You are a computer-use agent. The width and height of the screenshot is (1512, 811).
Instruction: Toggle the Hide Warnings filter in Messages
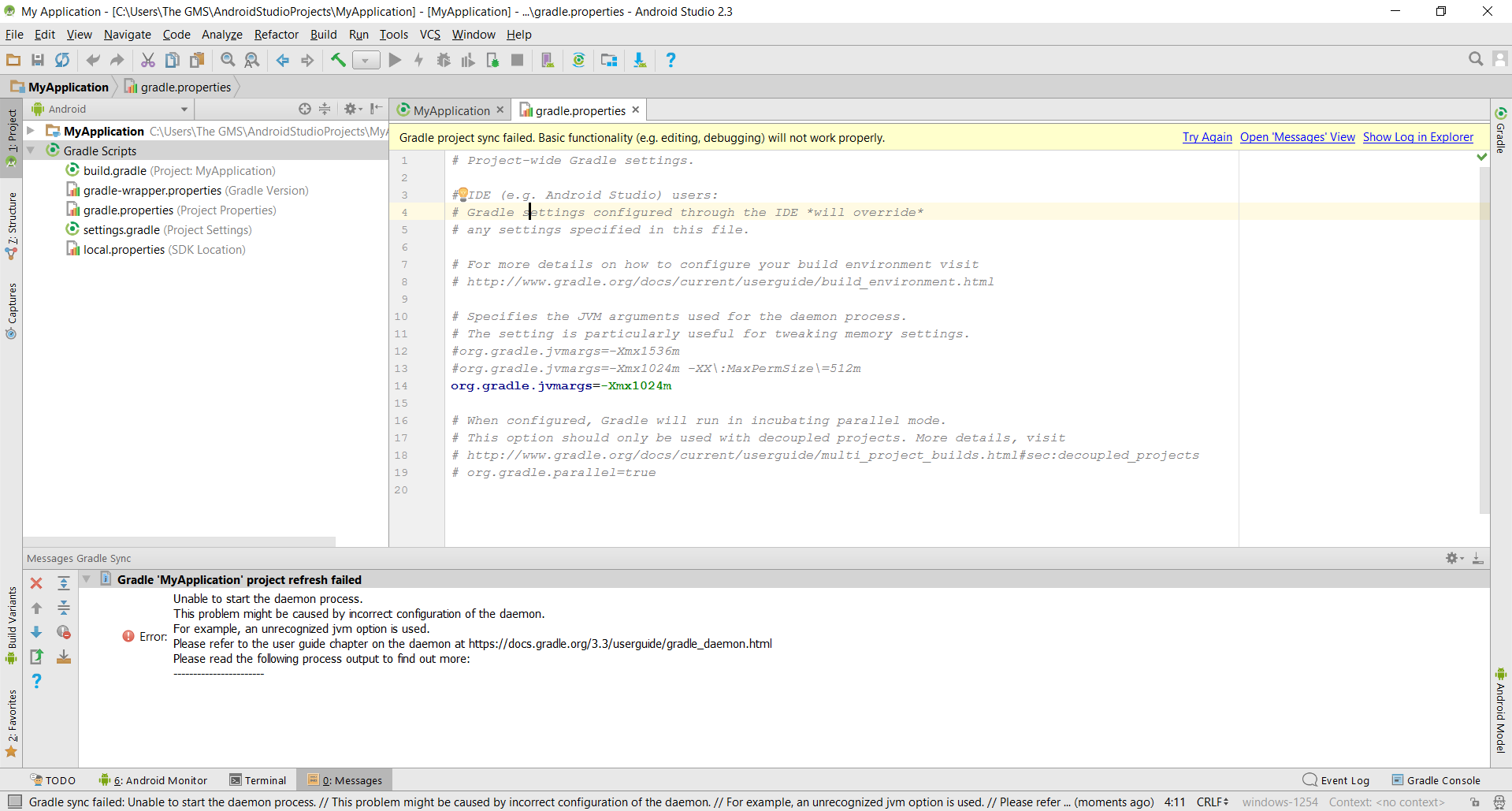click(x=64, y=632)
